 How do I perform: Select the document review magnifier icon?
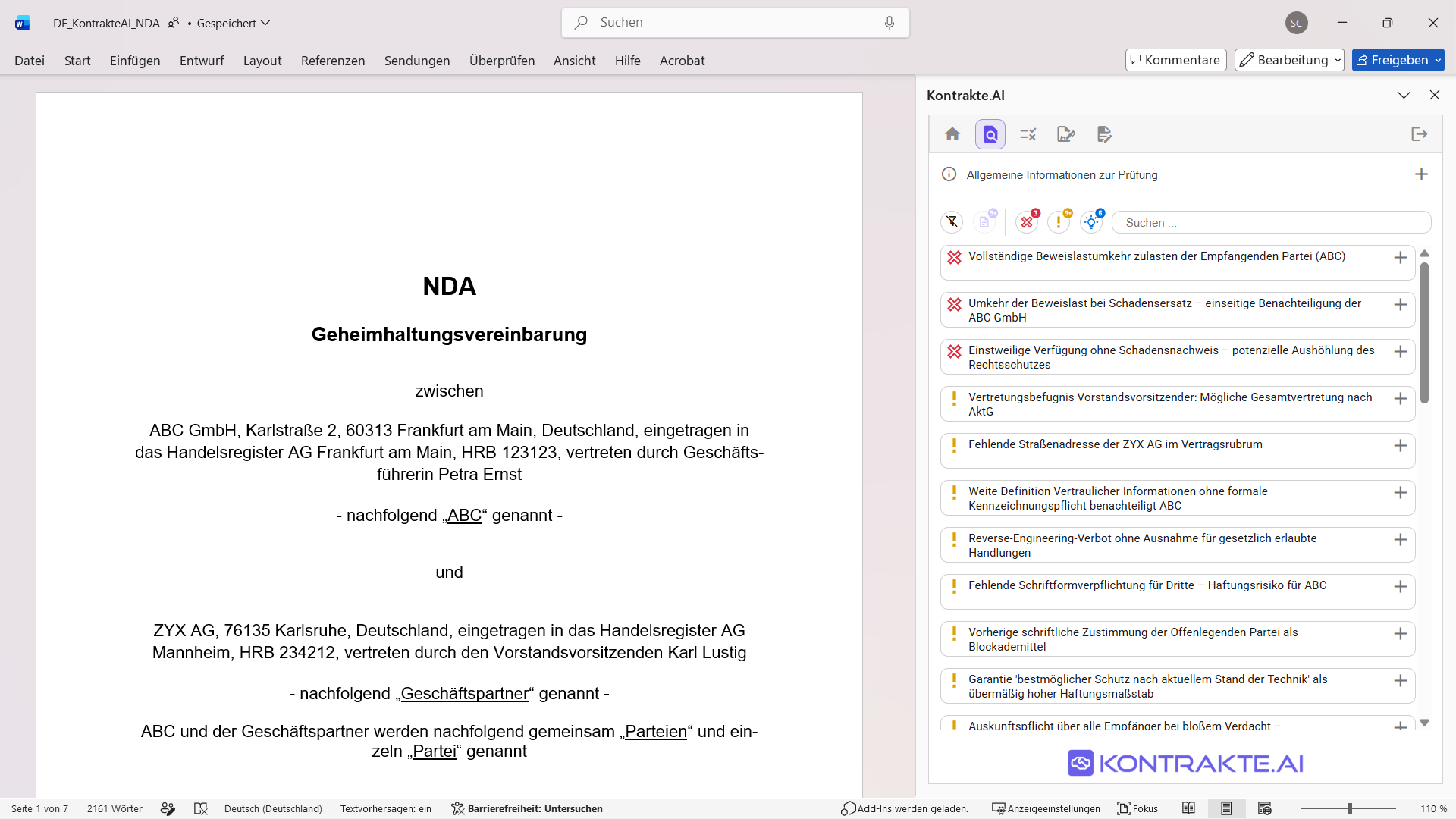(x=990, y=134)
